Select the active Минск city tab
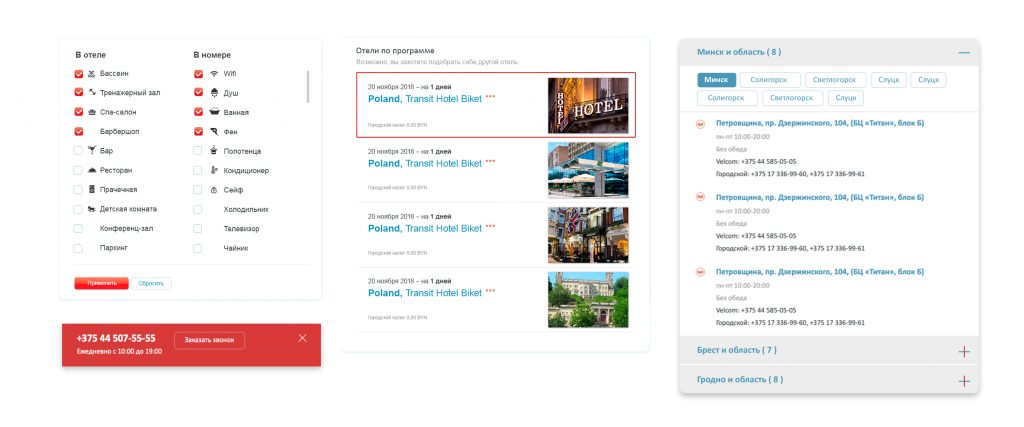This screenshot has height=427, width=1024. point(716,80)
